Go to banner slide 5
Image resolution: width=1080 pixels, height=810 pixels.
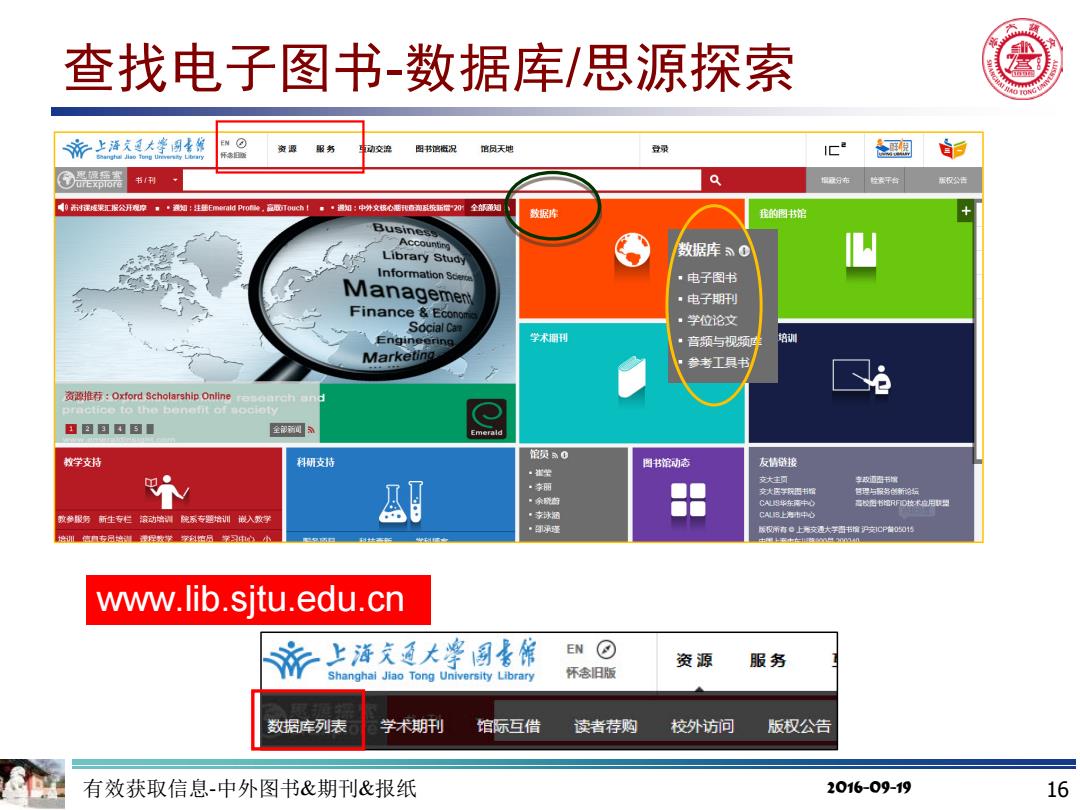(135, 429)
